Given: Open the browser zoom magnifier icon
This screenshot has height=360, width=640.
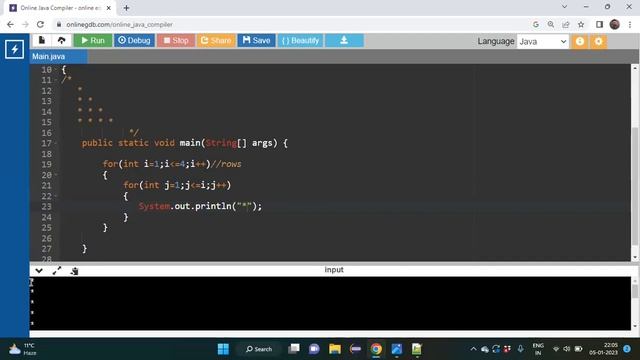Looking at the screenshot, I should [551, 24].
